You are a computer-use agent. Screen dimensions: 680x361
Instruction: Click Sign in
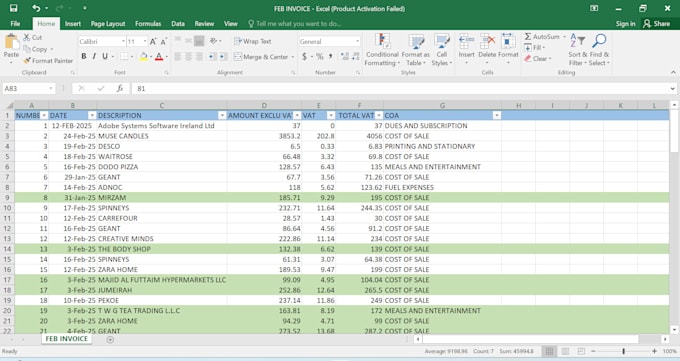pyautogui.click(x=625, y=23)
